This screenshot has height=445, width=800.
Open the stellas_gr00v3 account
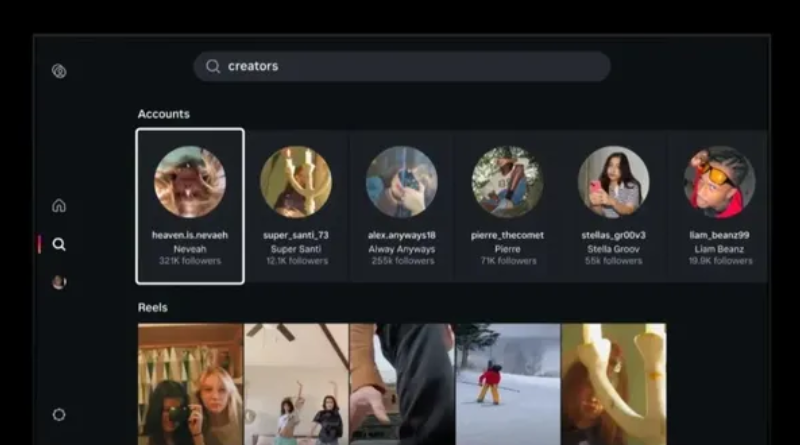click(x=613, y=205)
